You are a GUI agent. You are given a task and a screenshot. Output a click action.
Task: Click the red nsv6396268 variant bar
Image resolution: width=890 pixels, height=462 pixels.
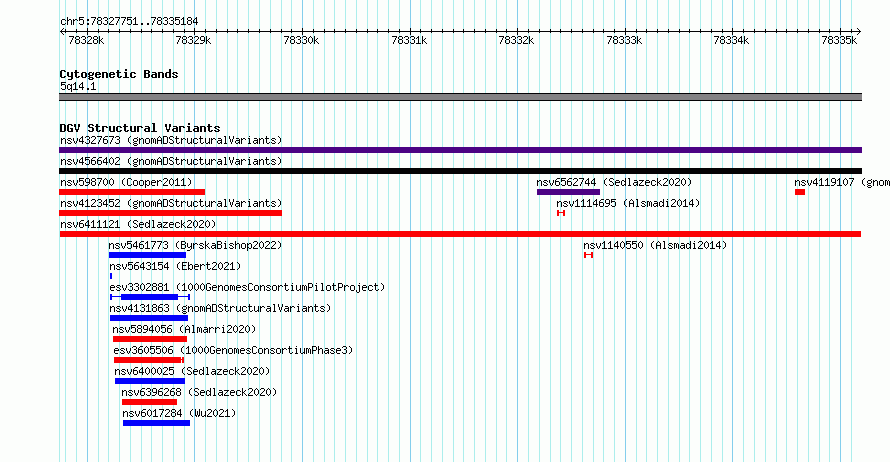click(149, 402)
